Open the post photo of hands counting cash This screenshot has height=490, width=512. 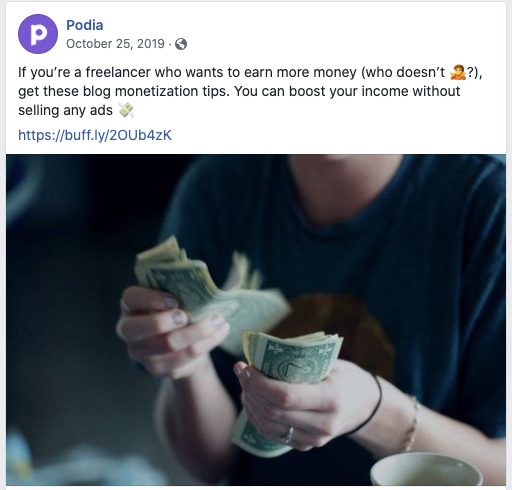(256, 319)
